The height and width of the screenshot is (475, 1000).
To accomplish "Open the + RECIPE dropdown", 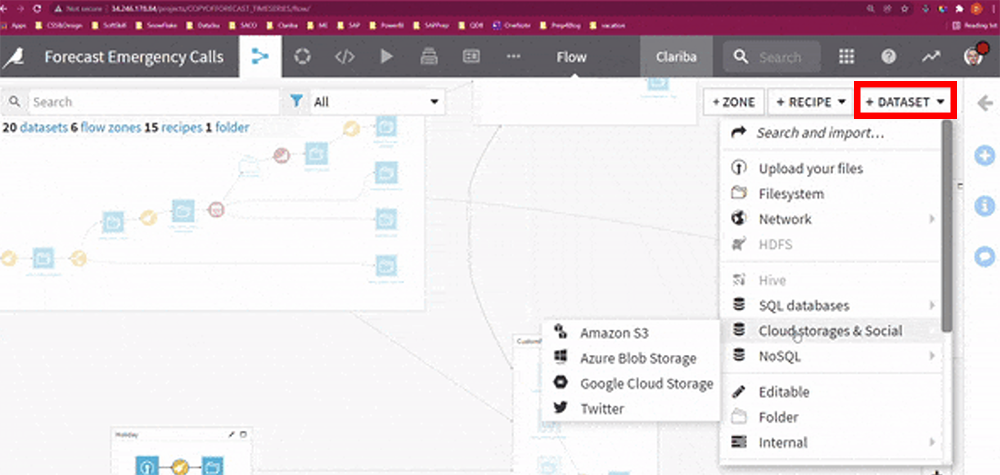I will pyautogui.click(x=811, y=102).
